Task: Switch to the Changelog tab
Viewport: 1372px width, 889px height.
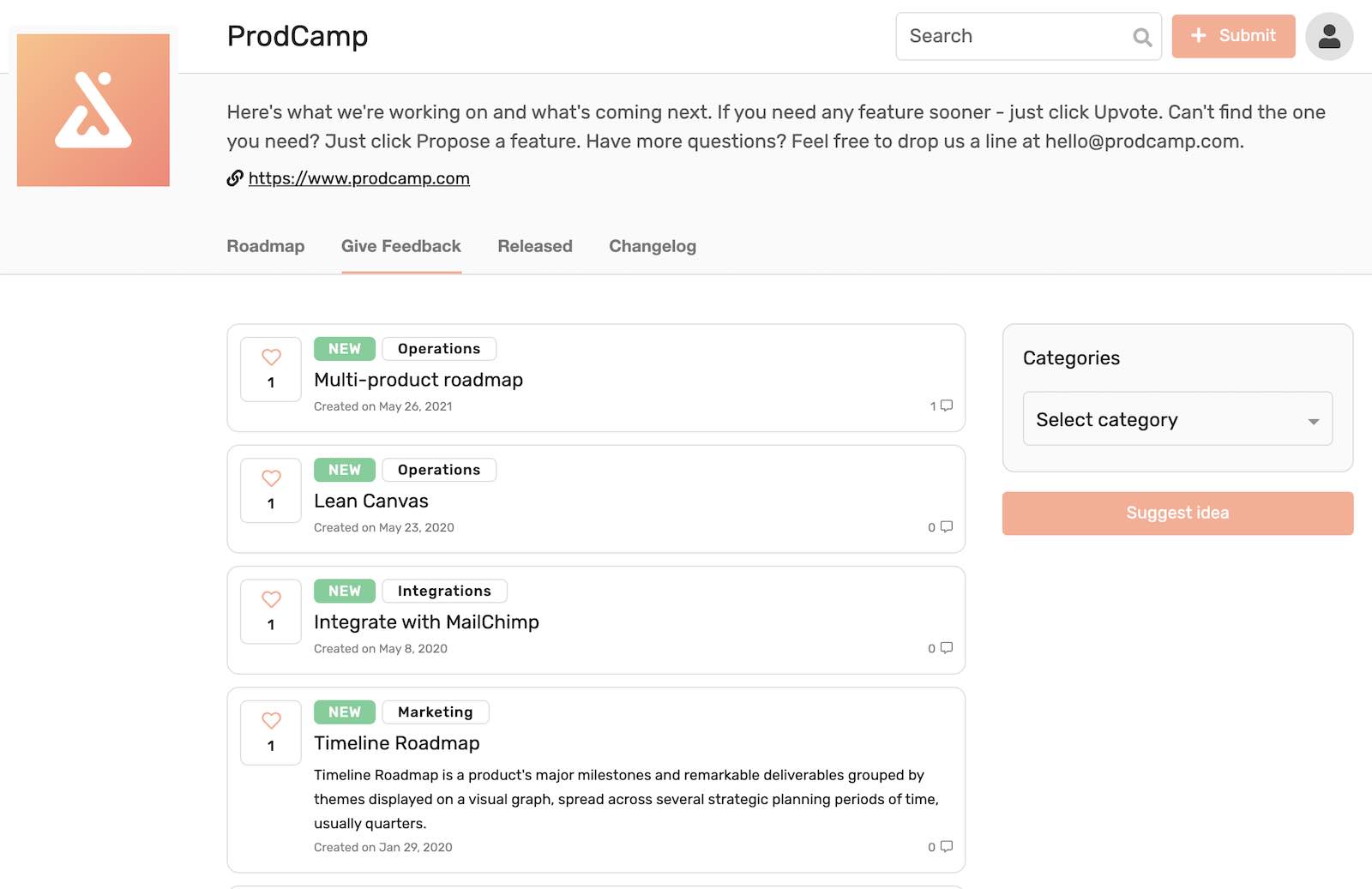Action: coord(653,246)
